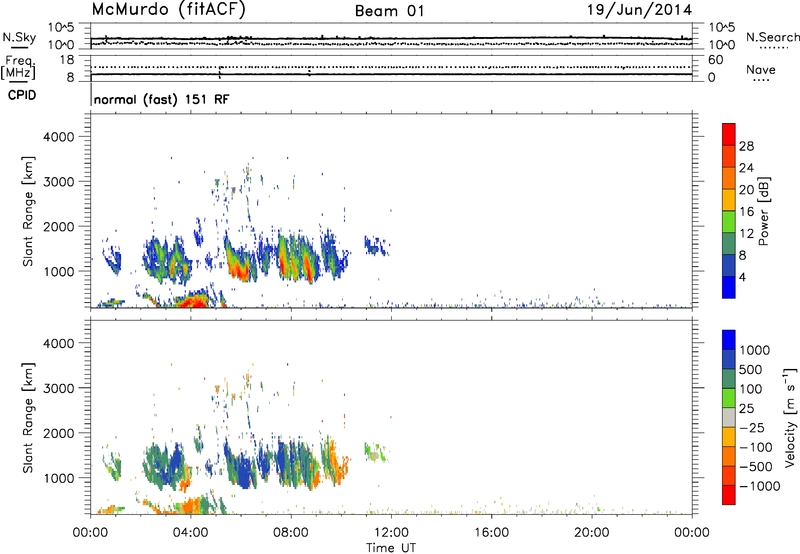Click the 'Freq. [MHz]' axis label
Image resolution: width=800 pixels, height=554 pixels.
pos(18,67)
